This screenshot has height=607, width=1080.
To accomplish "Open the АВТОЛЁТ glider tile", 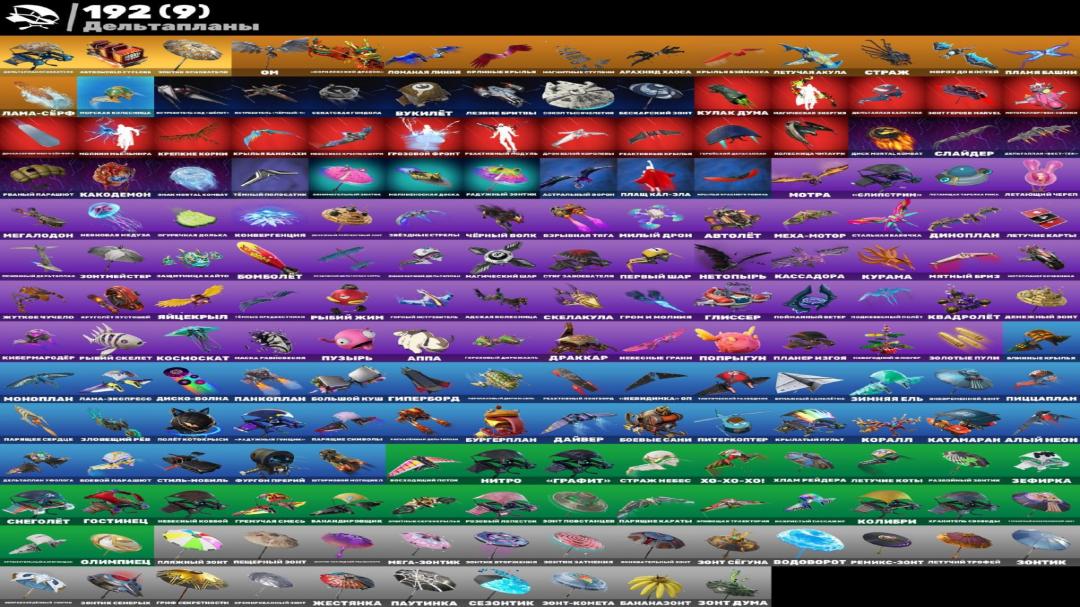I will (733, 218).
